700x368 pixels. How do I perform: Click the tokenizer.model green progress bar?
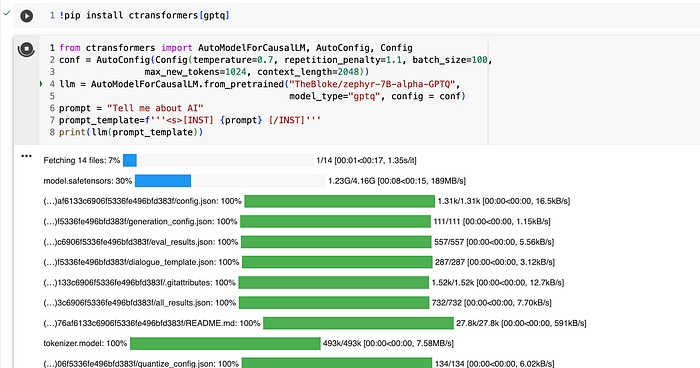tap(225, 343)
